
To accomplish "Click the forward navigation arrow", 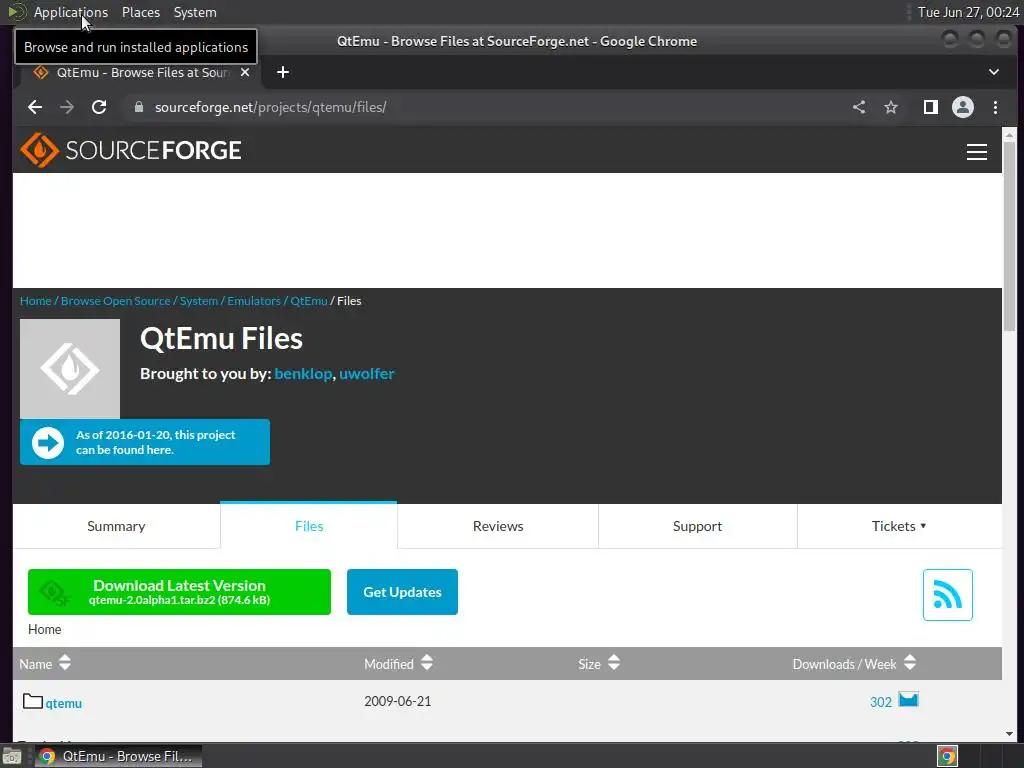I will [67, 107].
